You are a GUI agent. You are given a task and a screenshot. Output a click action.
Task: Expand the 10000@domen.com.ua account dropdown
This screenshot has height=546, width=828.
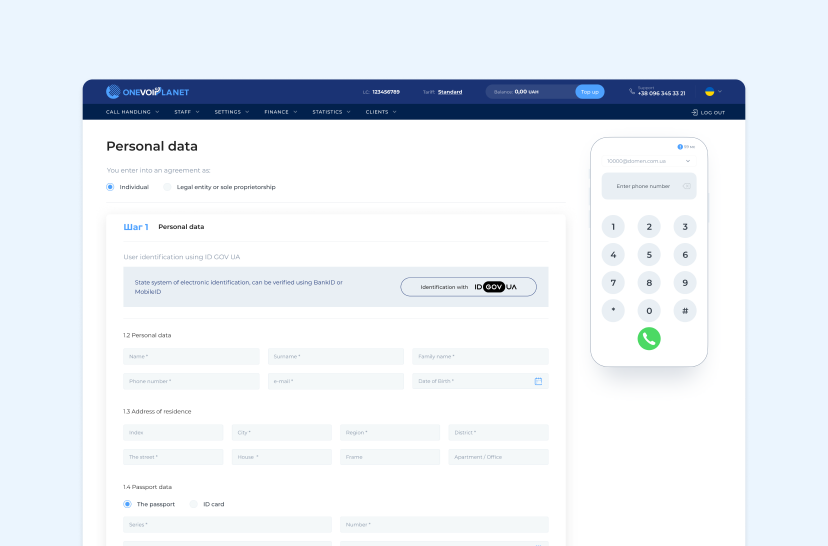click(688, 161)
